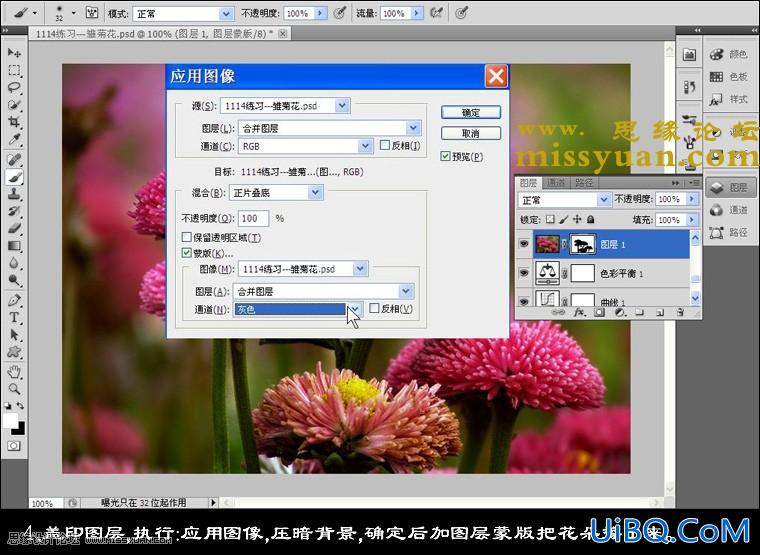Select the 1114练习 document tab
Image resolution: width=760 pixels, height=555 pixels.
click(x=160, y=34)
